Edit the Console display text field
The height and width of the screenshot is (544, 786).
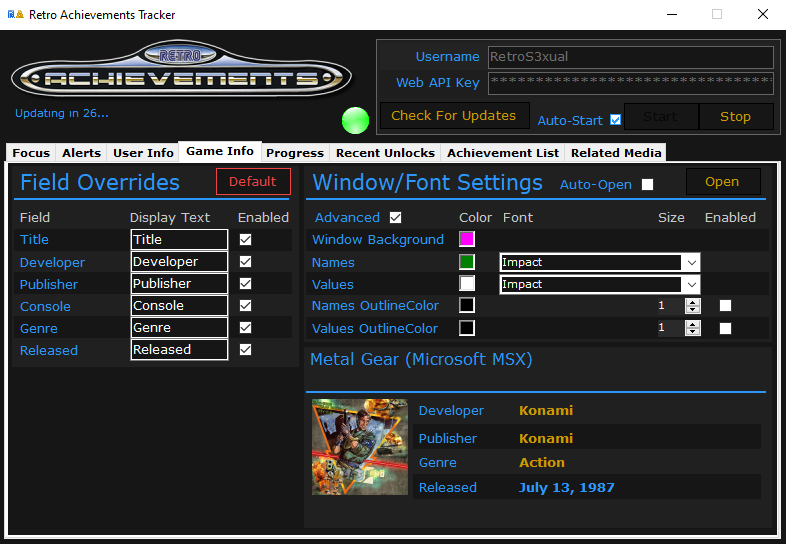[179, 306]
